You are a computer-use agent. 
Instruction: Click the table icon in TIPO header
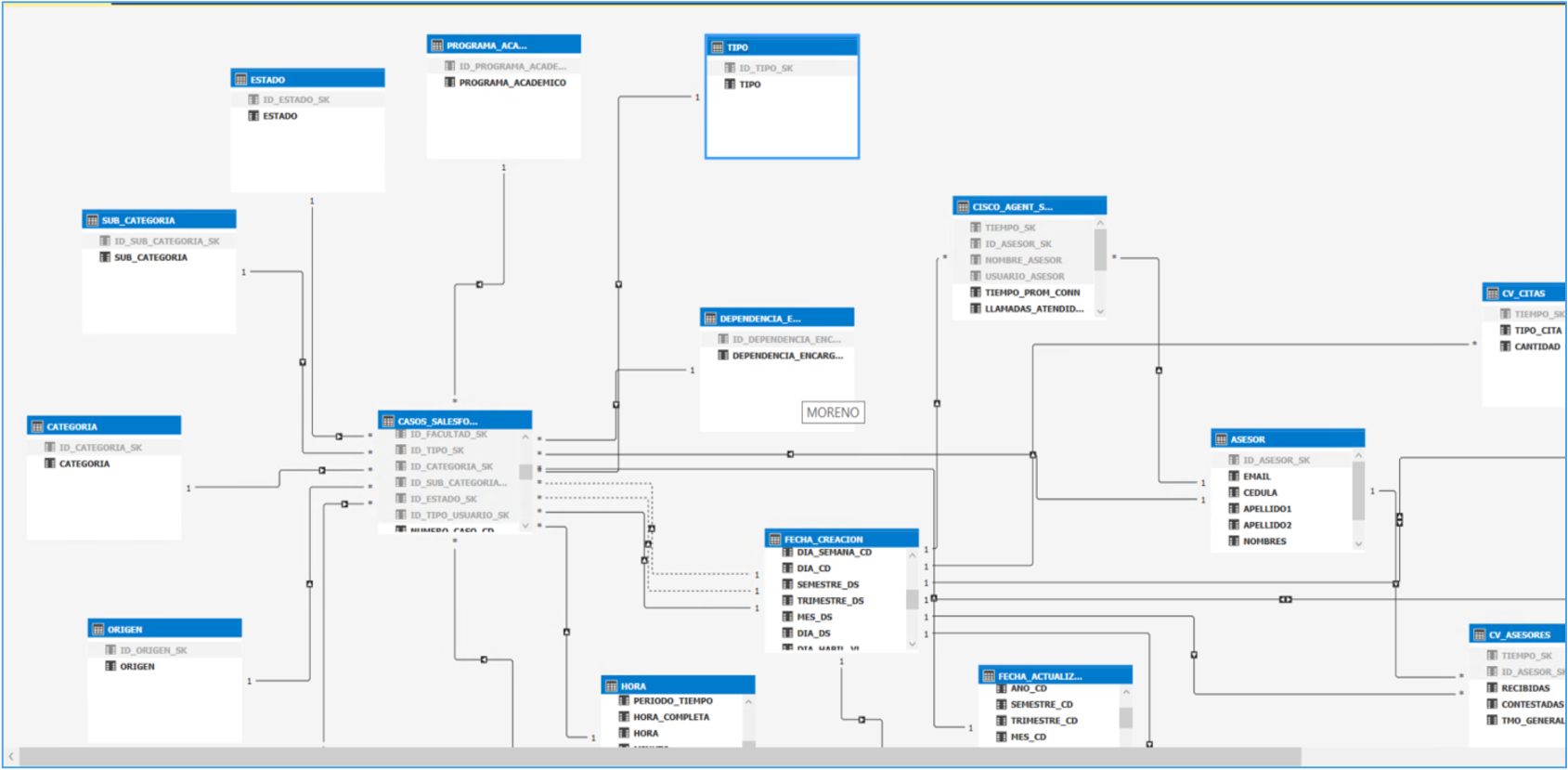[x=717, y=47]
